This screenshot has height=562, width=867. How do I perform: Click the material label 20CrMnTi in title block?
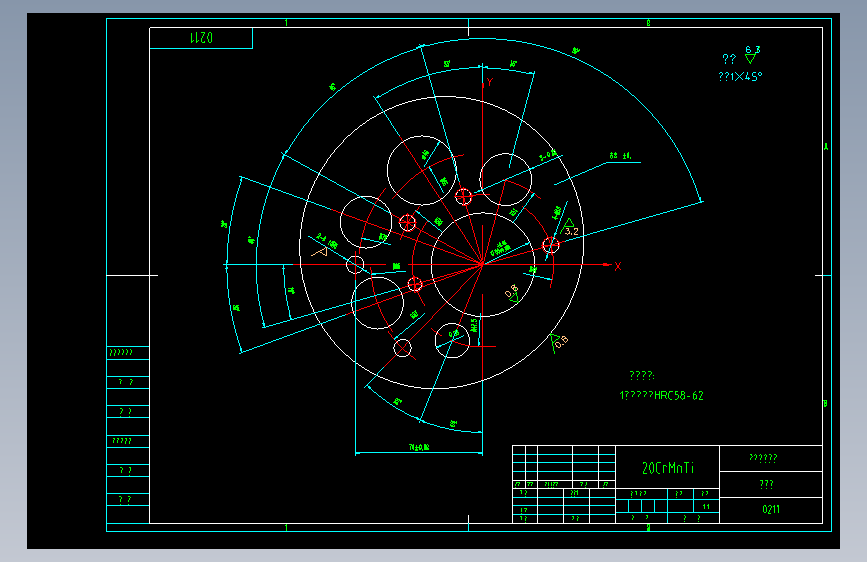point(667,469)
